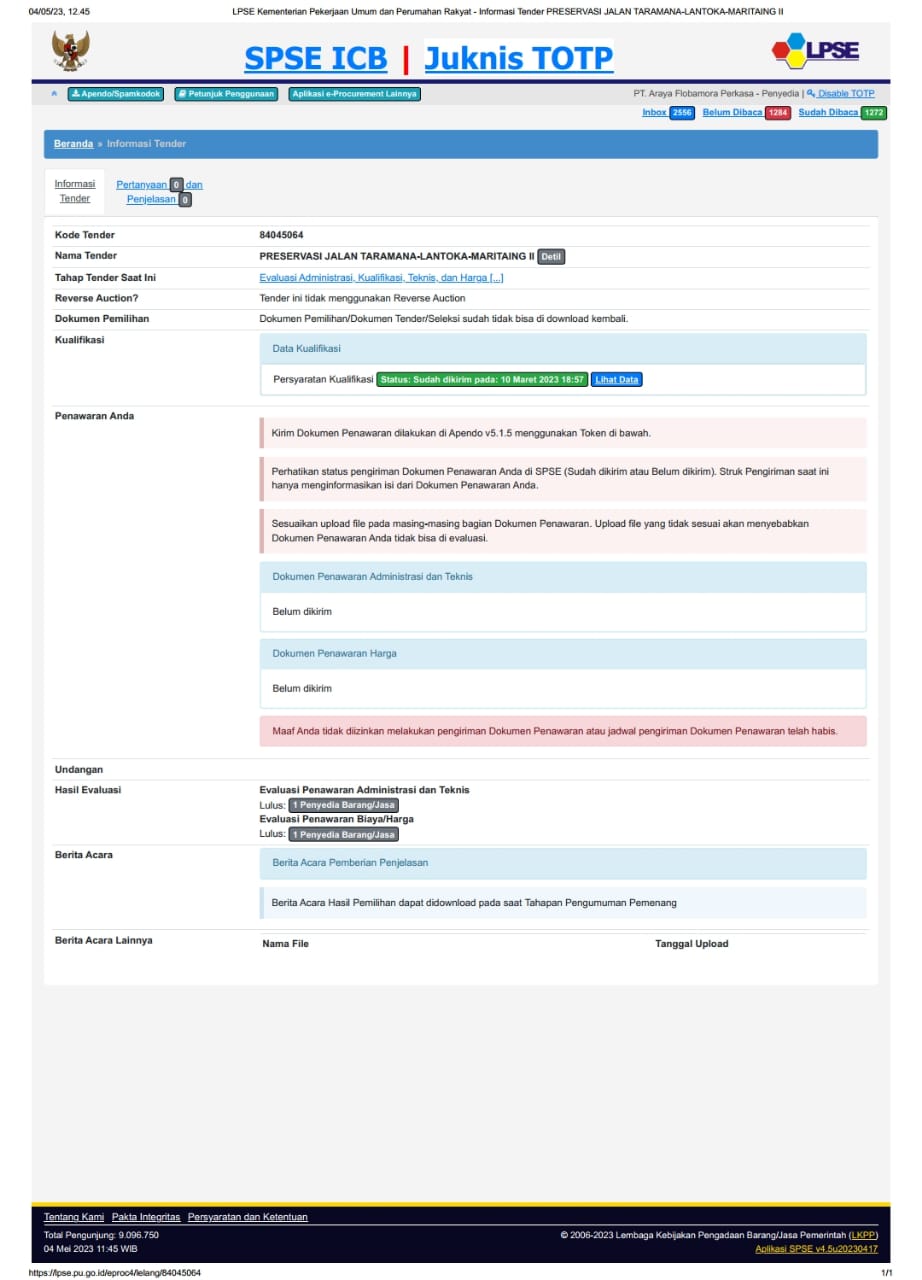Open the SPSE ICB link

click(x=315, y=59)
